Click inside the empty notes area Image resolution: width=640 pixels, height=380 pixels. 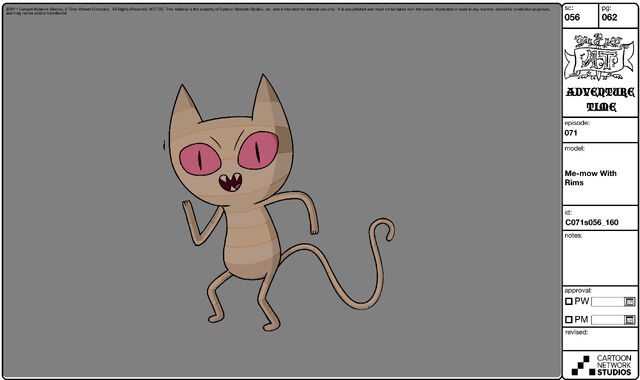tap(600, 261)
